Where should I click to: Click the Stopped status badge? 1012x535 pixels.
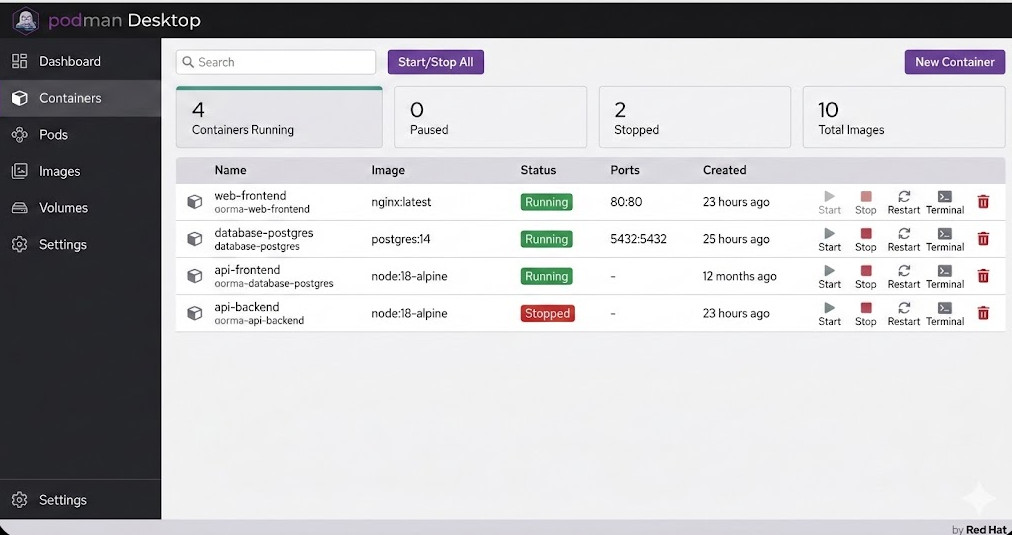pyautogui.click(x=547, y=314)
